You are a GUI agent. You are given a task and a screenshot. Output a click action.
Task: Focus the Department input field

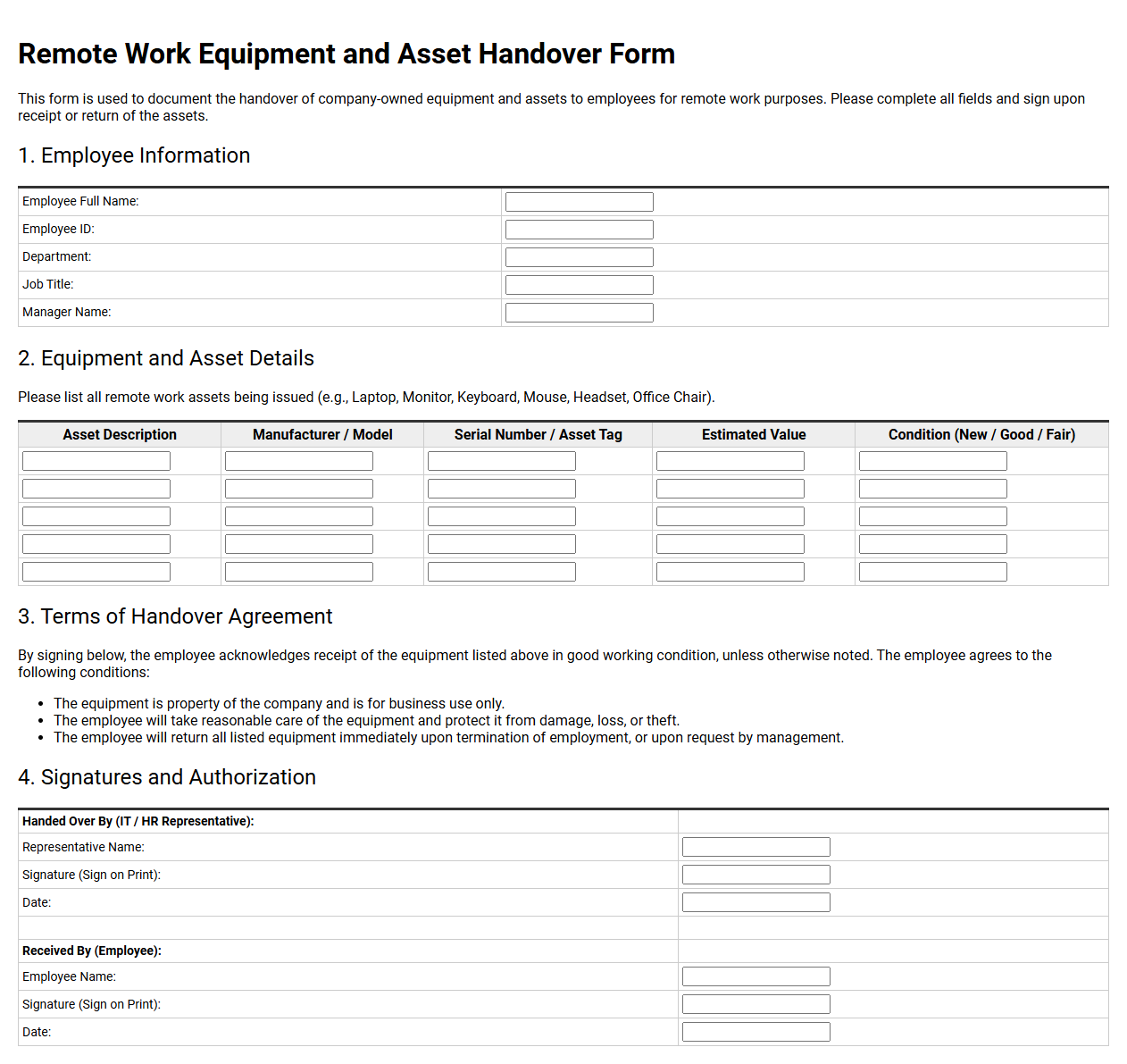(580, 257)
